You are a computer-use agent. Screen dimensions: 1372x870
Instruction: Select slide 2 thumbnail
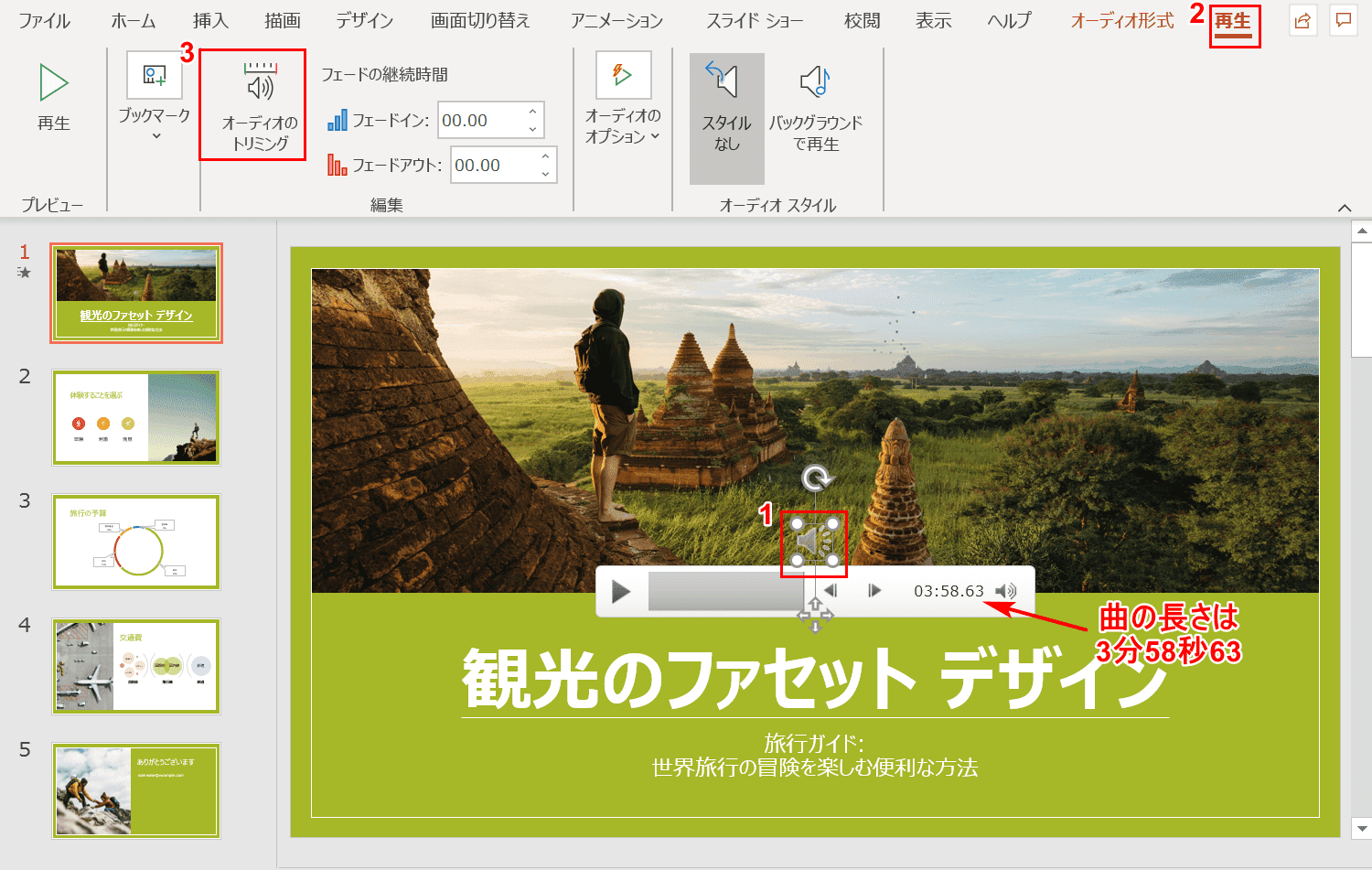coord(136,417)
